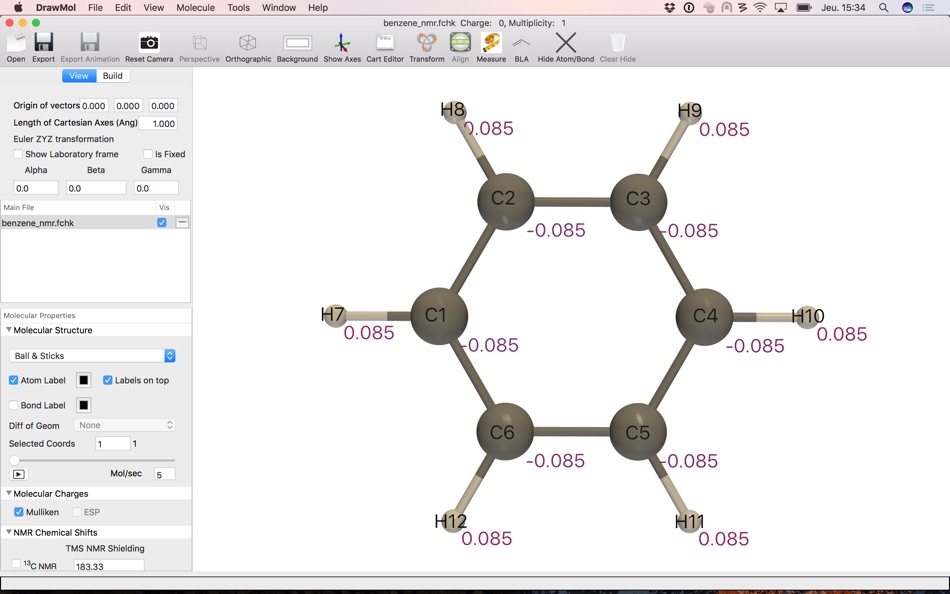
Task: Click Hide Atom/Bond icon
Action: tap(566, 43)
